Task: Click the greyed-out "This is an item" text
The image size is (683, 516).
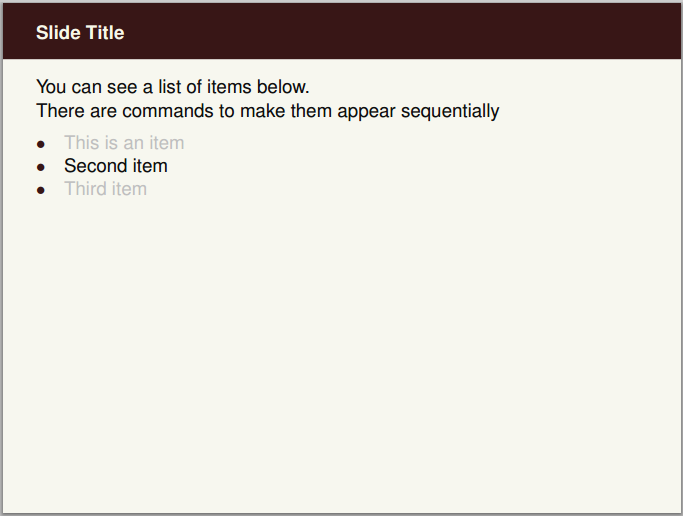Action: (x=124, y=143)
